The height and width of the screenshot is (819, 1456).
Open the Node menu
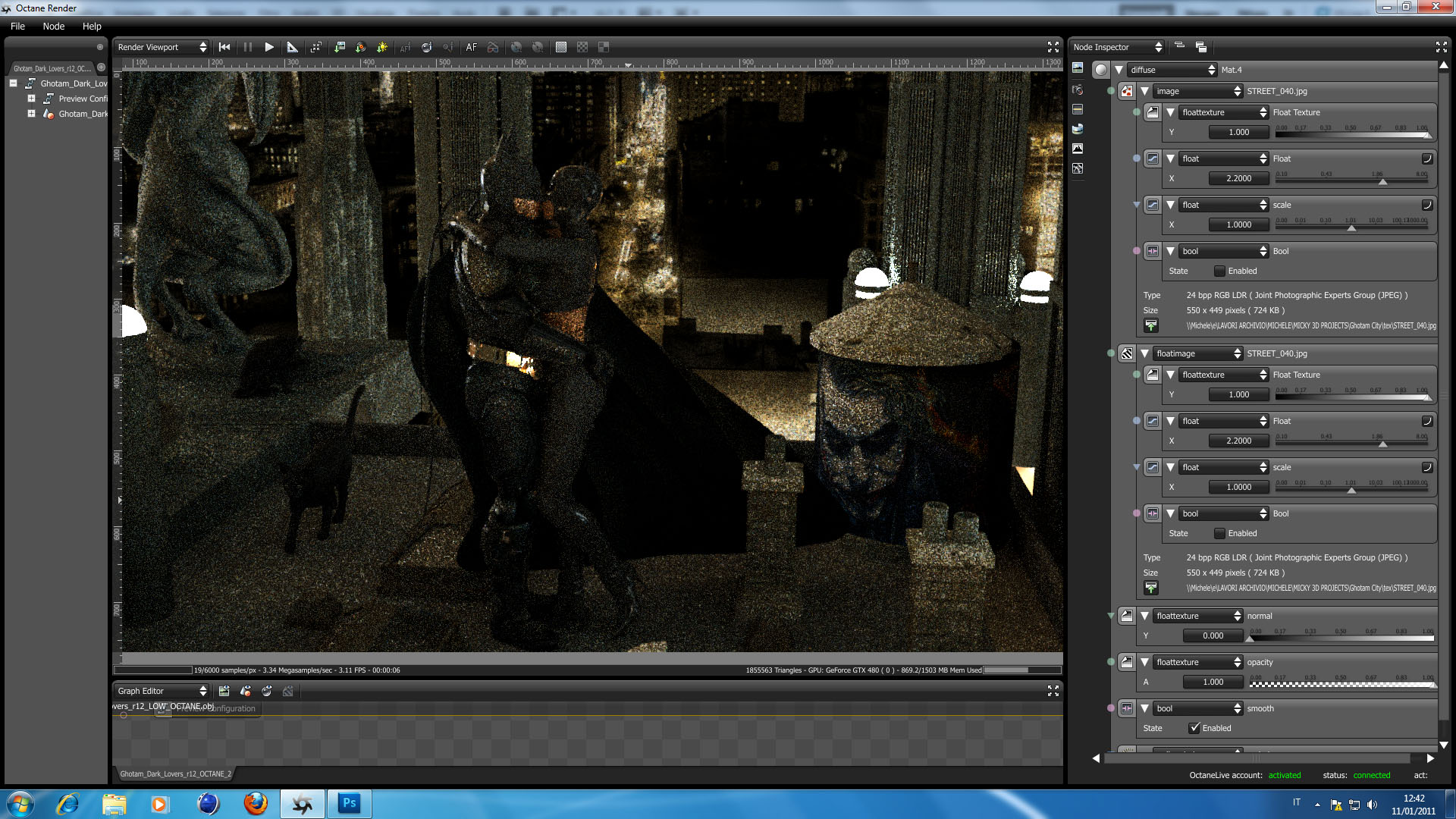[x=53, y=26]
